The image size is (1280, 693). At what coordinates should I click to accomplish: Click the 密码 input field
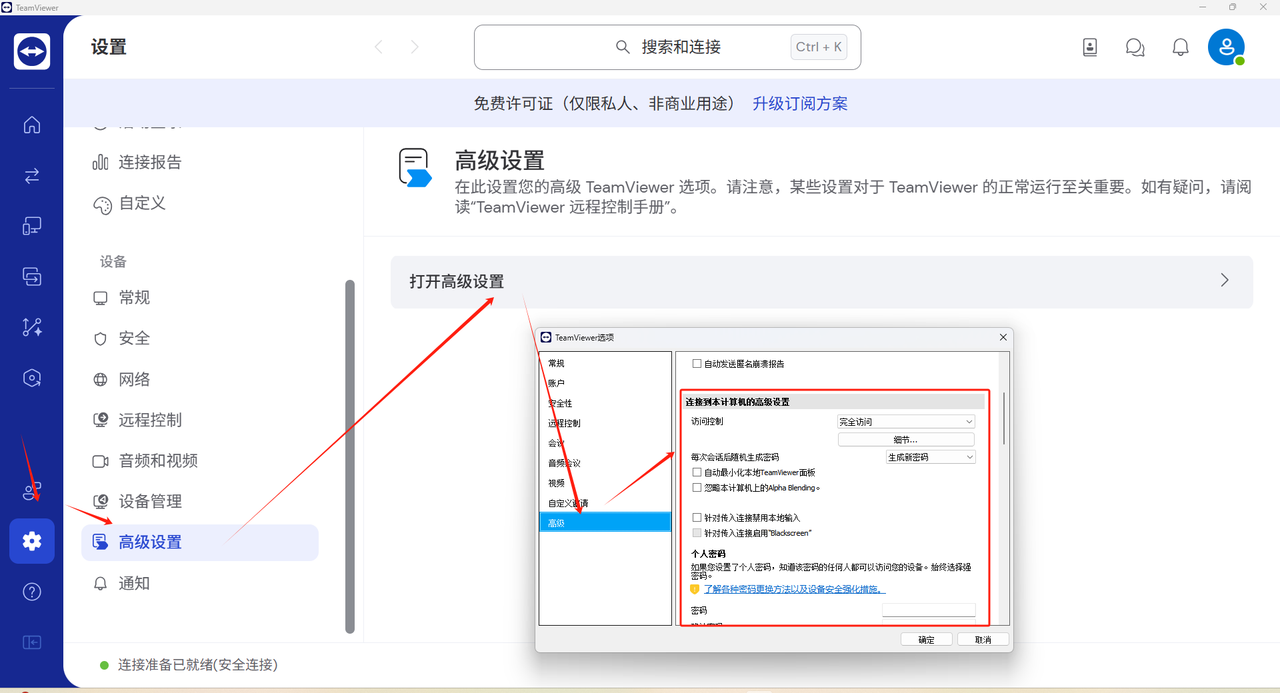tap(928, 610)
